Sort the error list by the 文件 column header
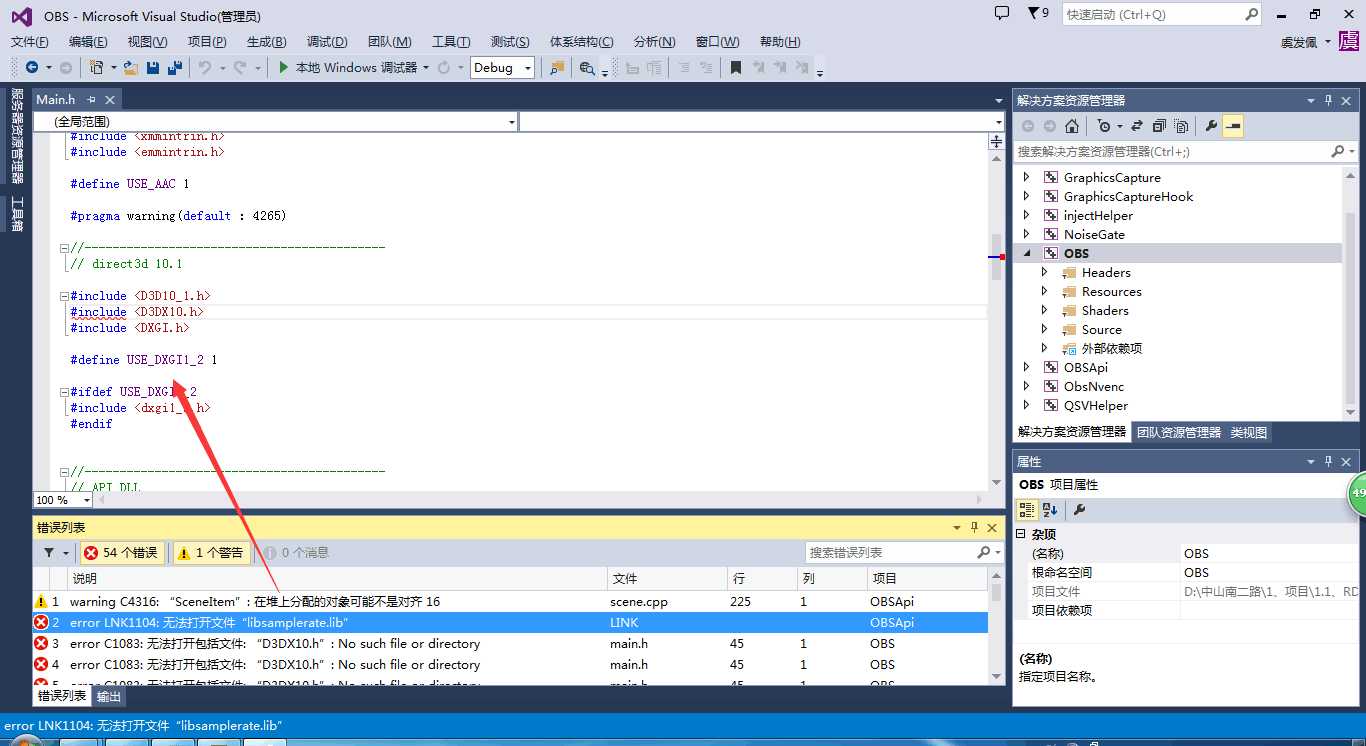1366x746 pixels. 667,578
